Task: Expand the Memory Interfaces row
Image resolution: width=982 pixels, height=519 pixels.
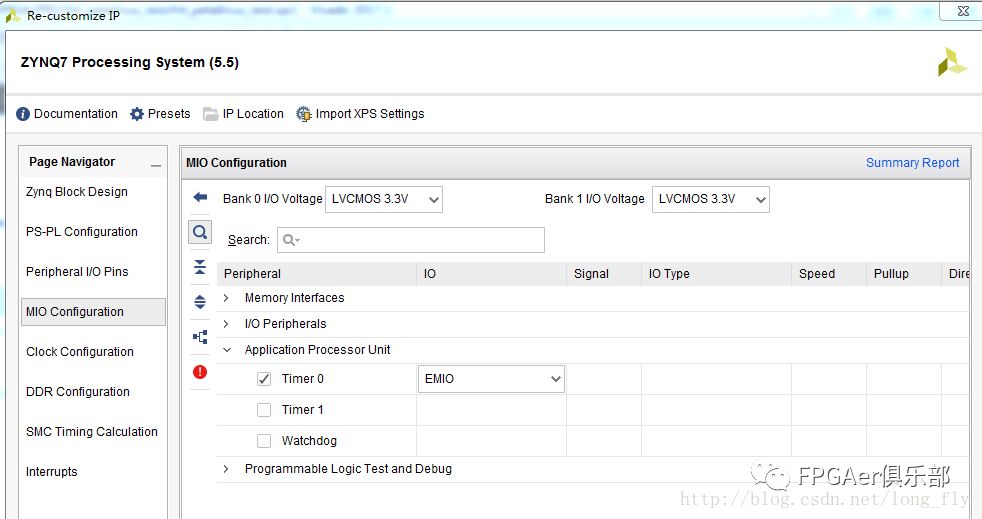Action: [226, 298]
